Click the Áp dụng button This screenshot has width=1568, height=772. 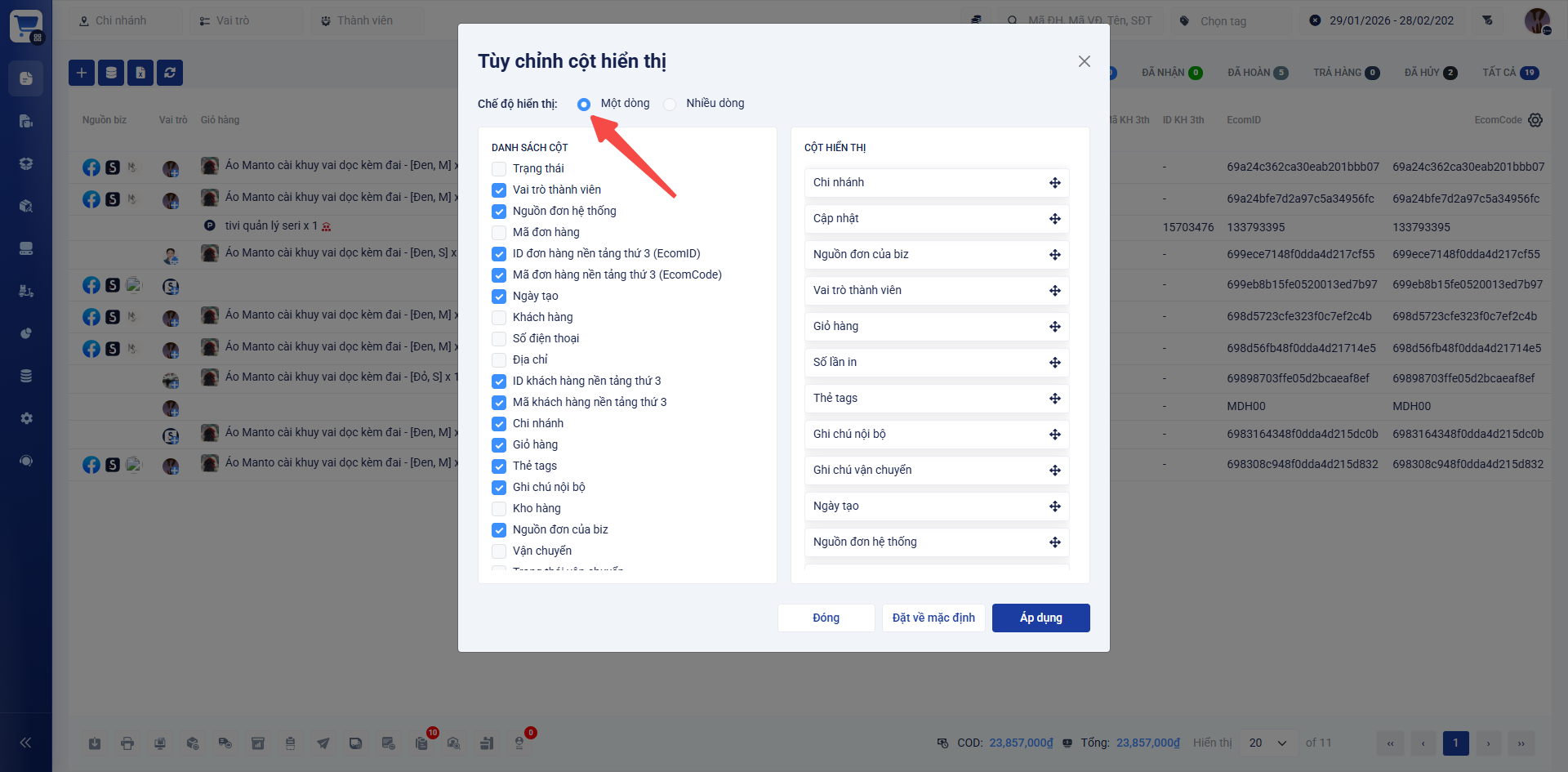point(1040,618)
